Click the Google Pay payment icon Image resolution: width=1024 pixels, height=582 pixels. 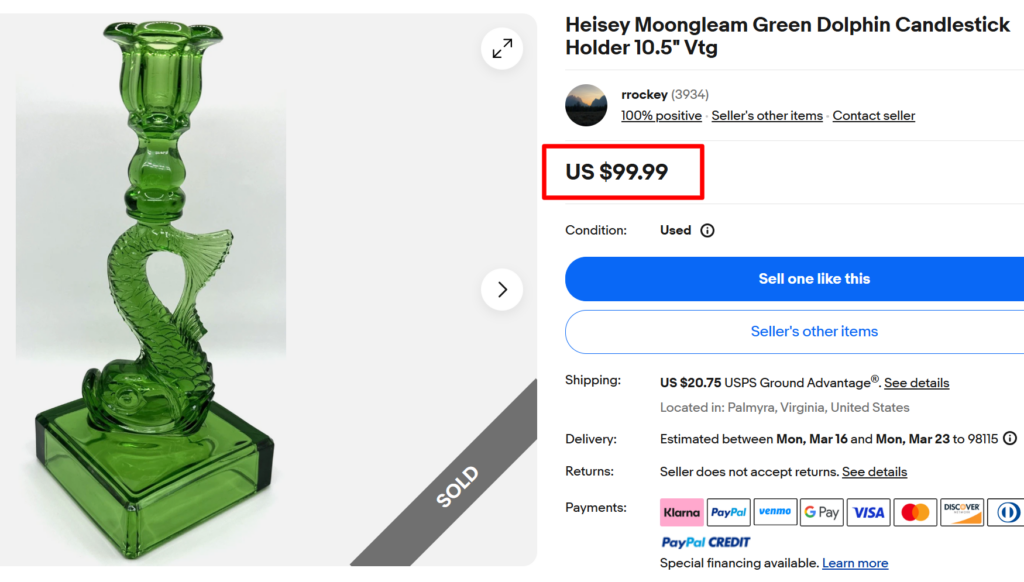821,512
